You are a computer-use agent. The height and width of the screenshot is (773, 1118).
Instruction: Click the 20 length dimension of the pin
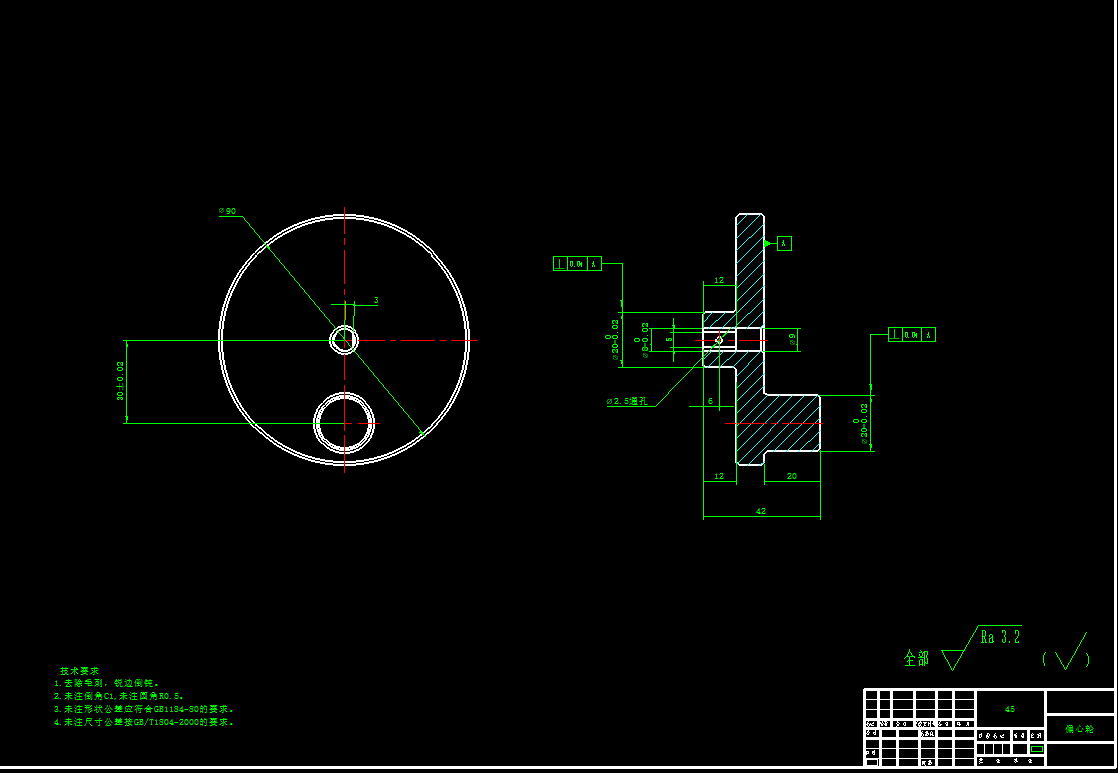click(791, 476)
